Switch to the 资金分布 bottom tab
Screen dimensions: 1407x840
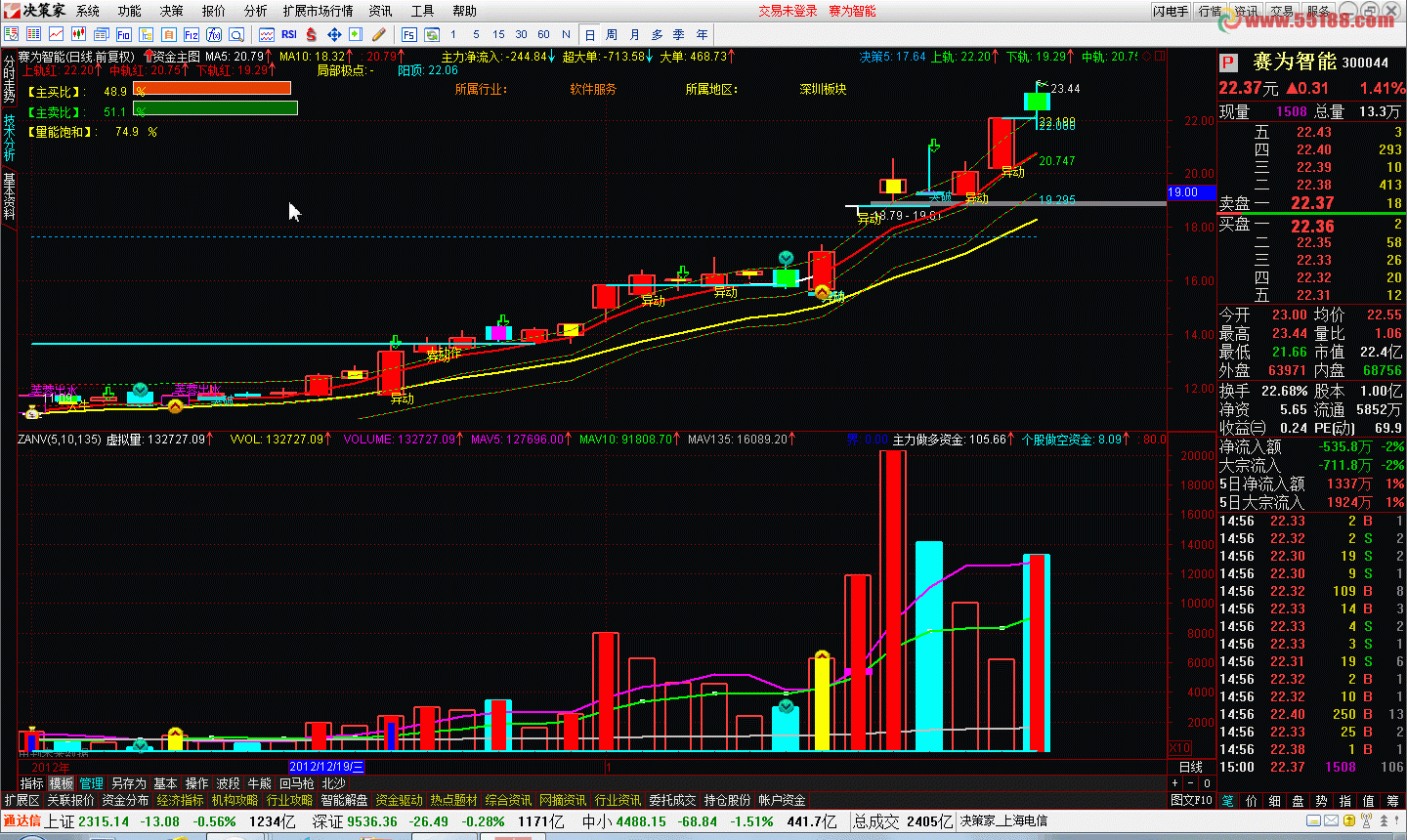pyautogui.click(x=125, y=800)
